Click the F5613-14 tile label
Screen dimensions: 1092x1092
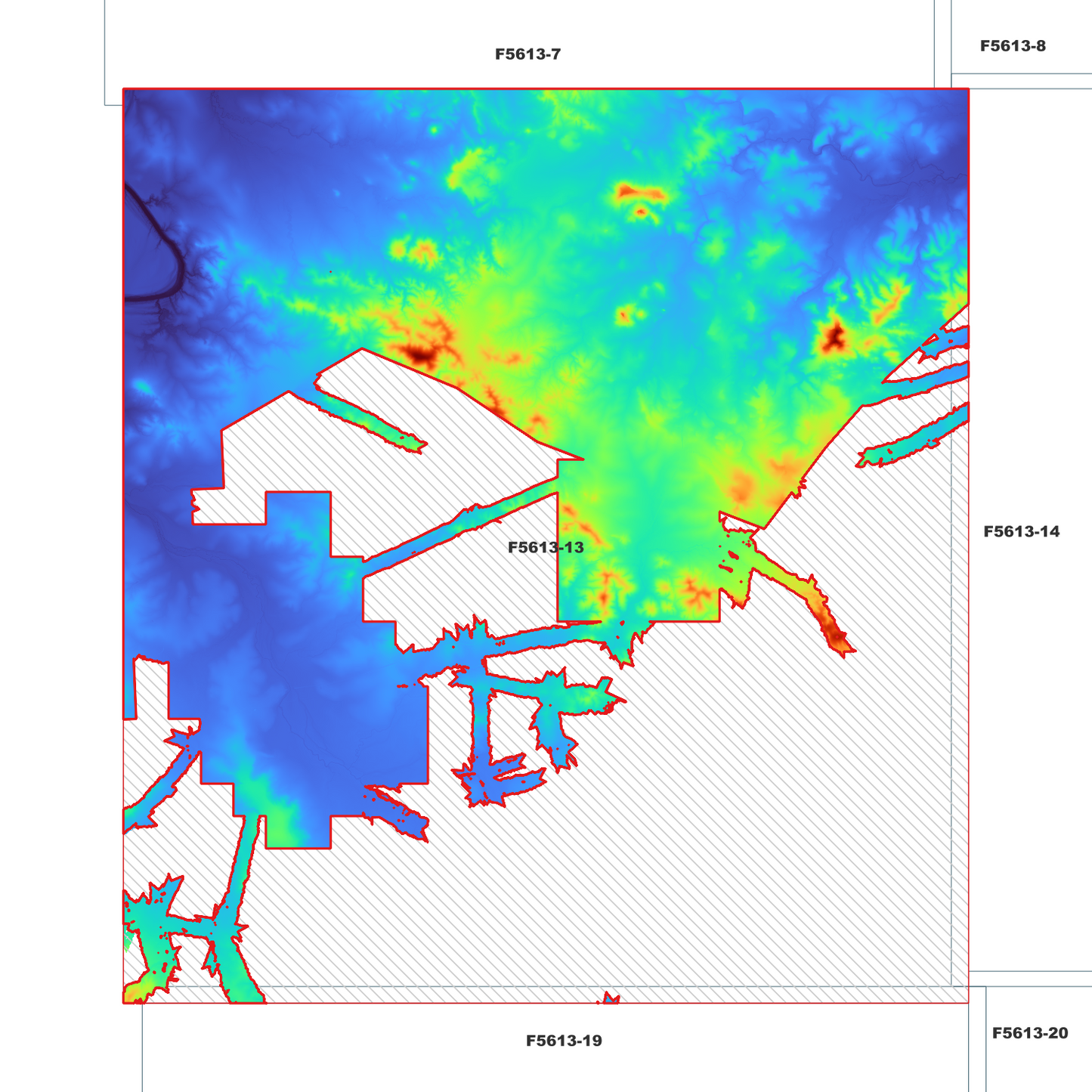pos(1021,531)
